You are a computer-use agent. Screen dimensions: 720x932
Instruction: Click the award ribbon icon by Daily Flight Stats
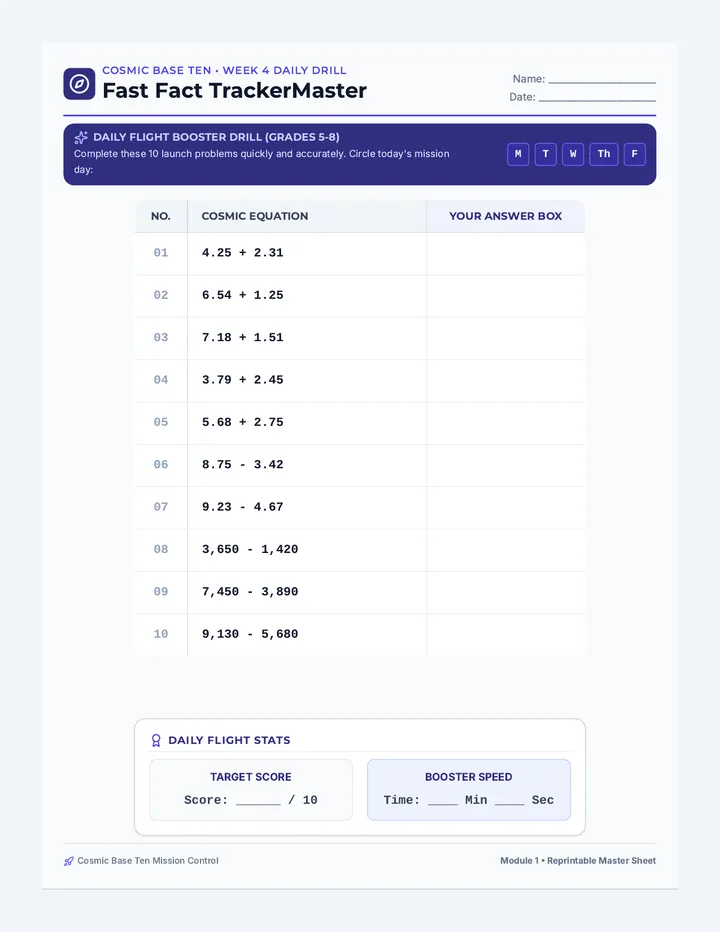(156, 740)
